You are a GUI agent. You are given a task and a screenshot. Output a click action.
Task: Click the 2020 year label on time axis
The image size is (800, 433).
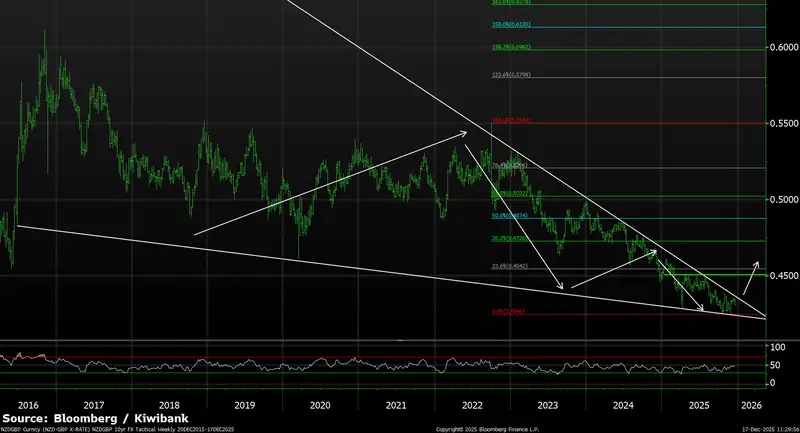(320, 405)
